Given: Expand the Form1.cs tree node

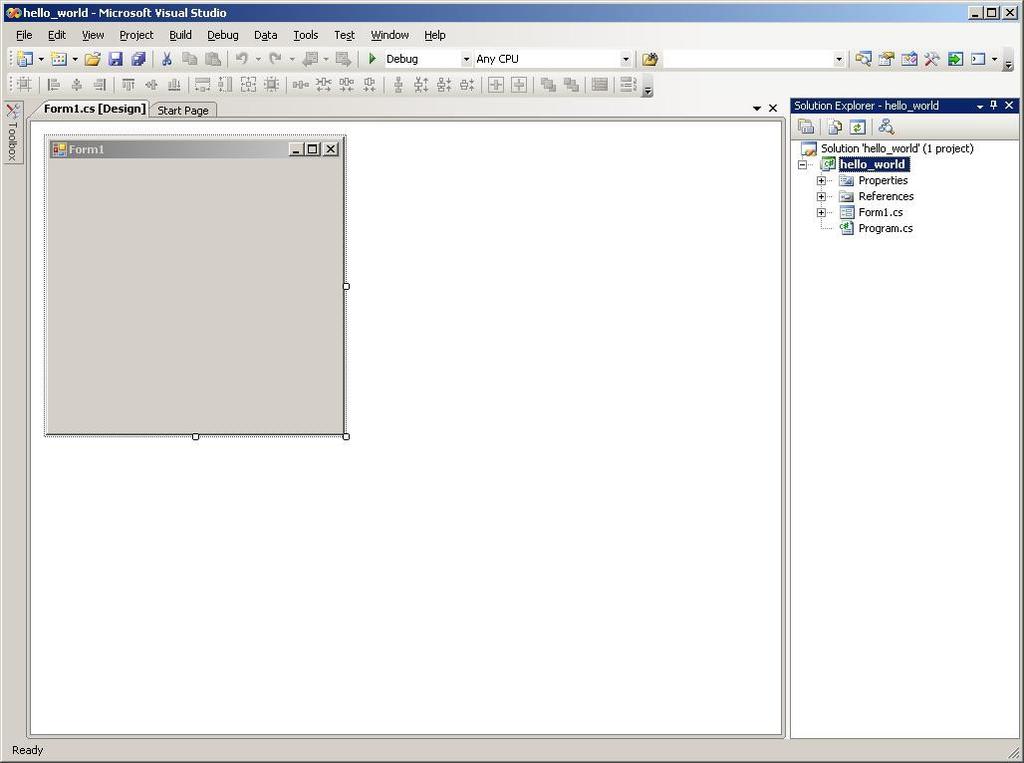Looking at the screenshot, I should (821, 212).
